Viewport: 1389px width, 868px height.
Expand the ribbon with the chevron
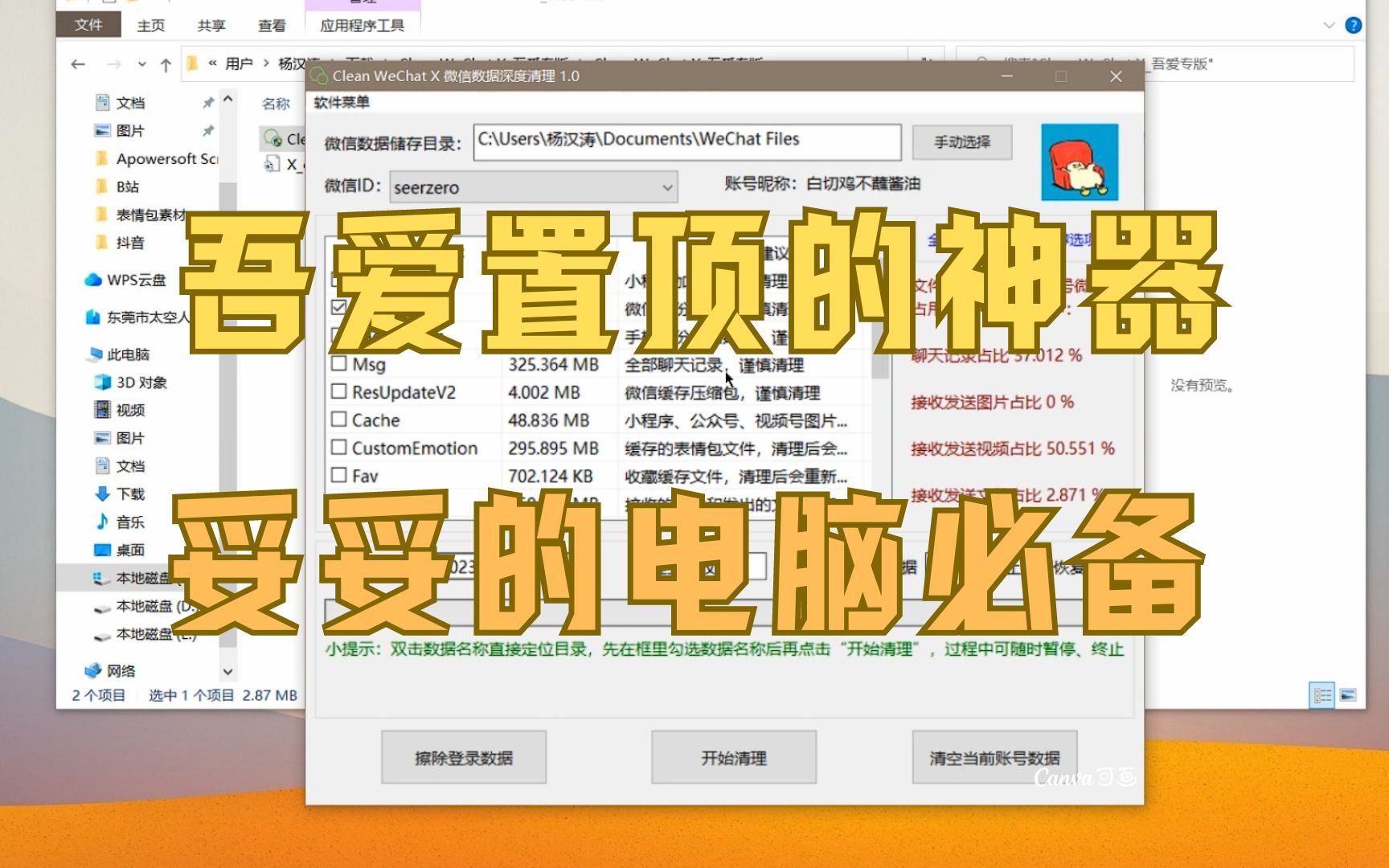[x=1329, y=26]
